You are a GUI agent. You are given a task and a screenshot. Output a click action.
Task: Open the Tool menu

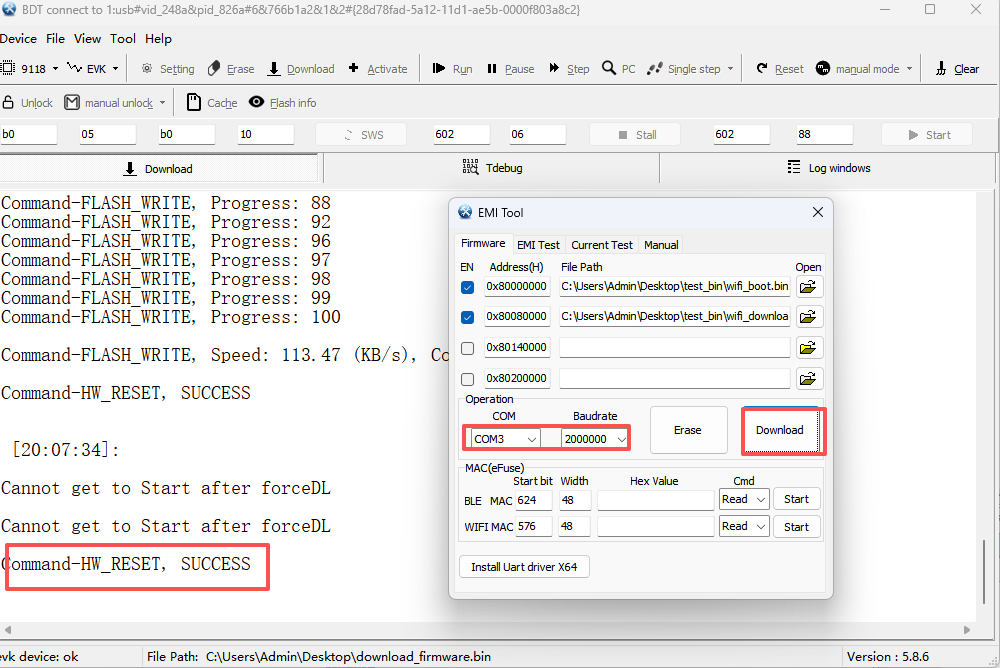tap(122, 38)
